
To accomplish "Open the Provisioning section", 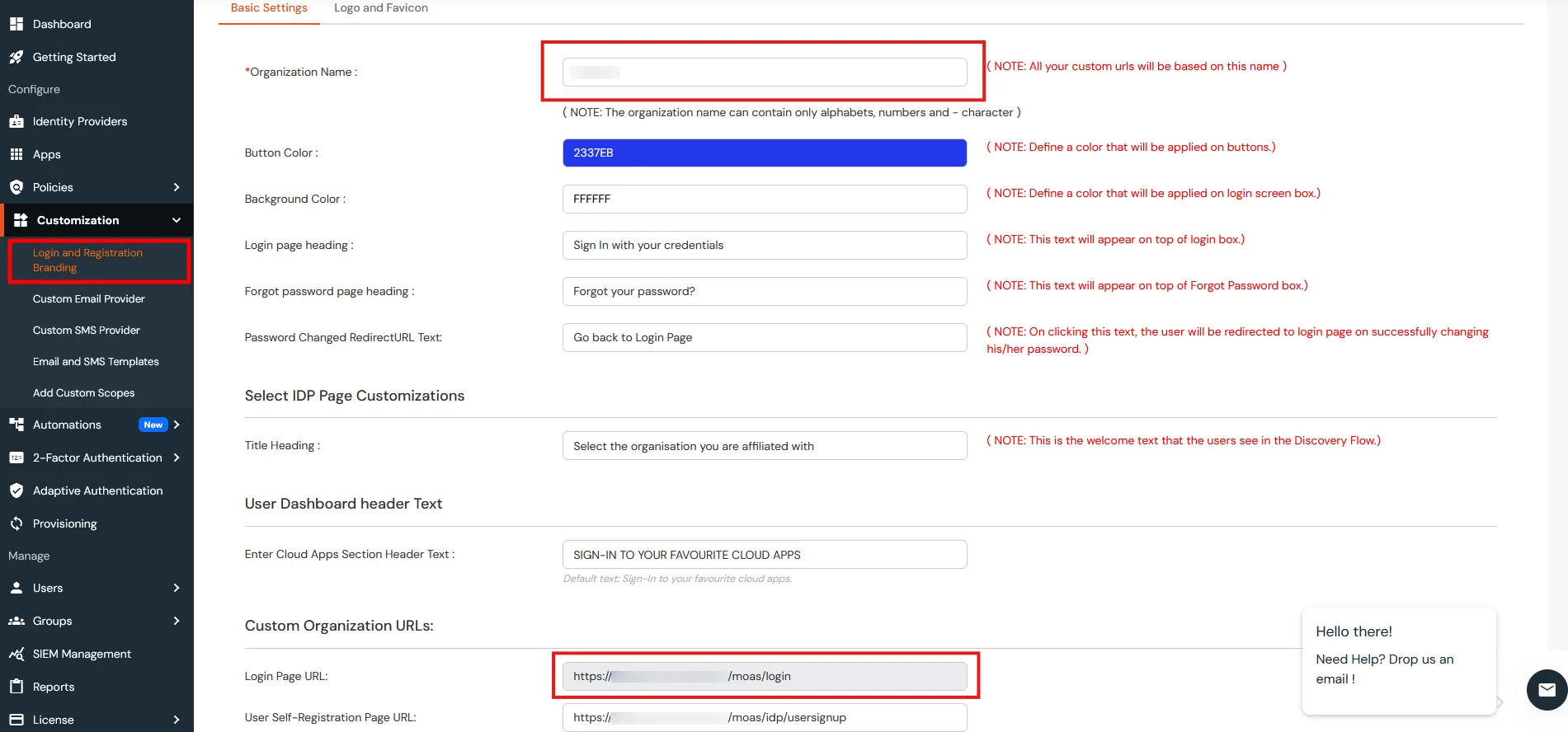I will (64, 523).
